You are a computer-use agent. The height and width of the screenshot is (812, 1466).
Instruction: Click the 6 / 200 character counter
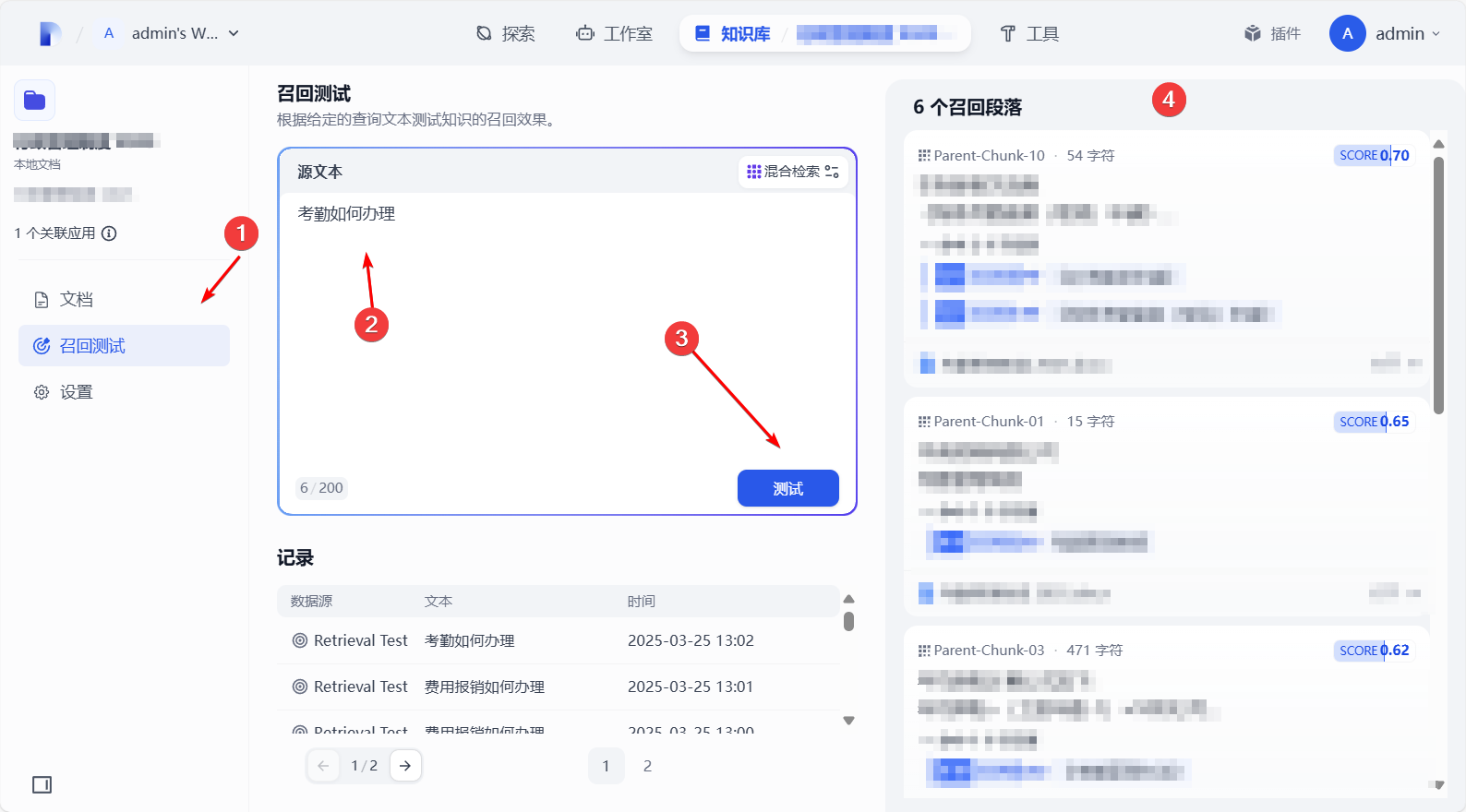pos(321,488)
